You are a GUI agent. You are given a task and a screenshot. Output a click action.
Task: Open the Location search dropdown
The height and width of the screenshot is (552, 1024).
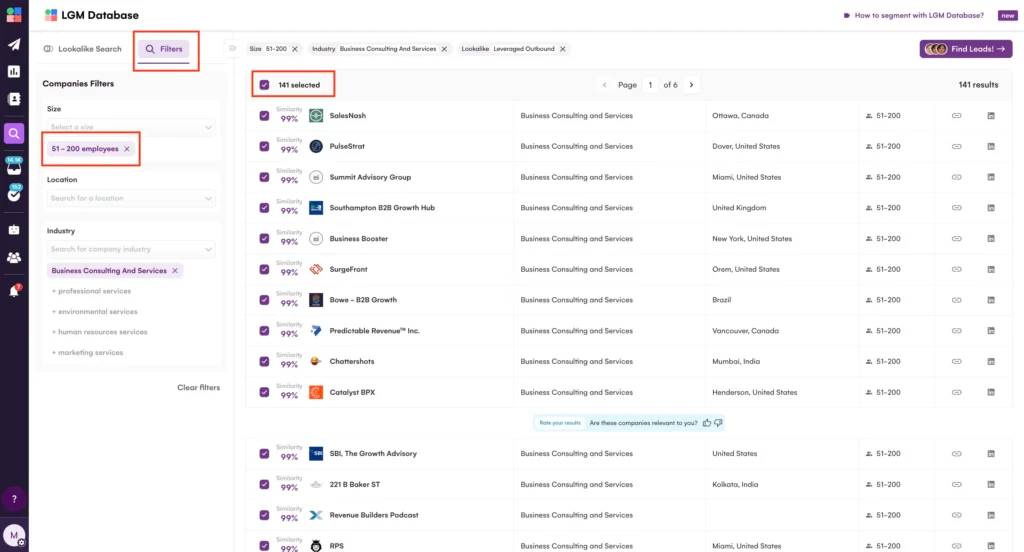click(x=131, y=198)
